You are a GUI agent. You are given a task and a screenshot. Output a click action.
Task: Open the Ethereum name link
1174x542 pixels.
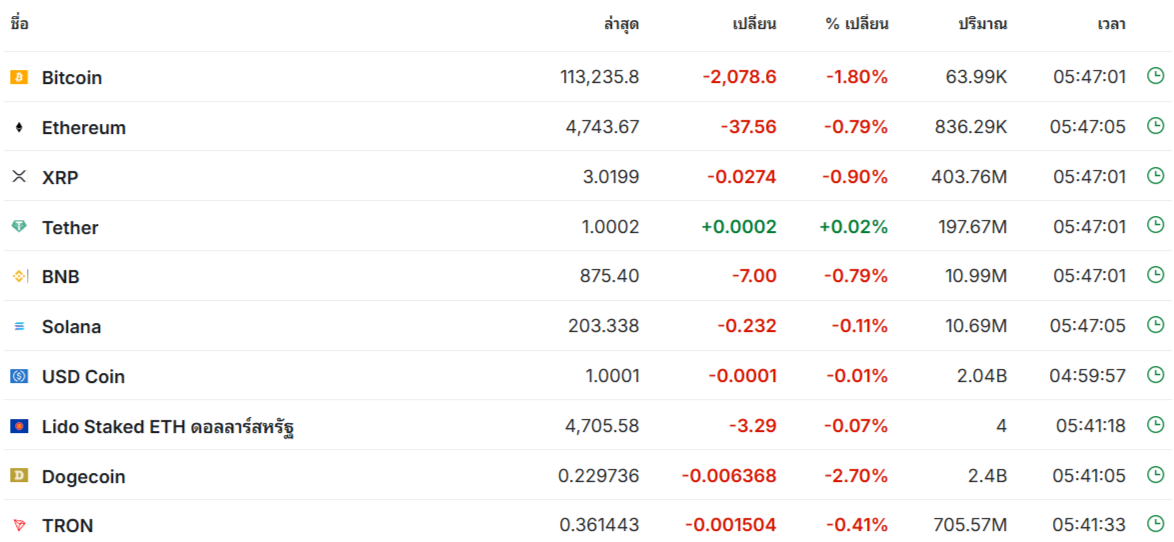(x=84, y=127)
